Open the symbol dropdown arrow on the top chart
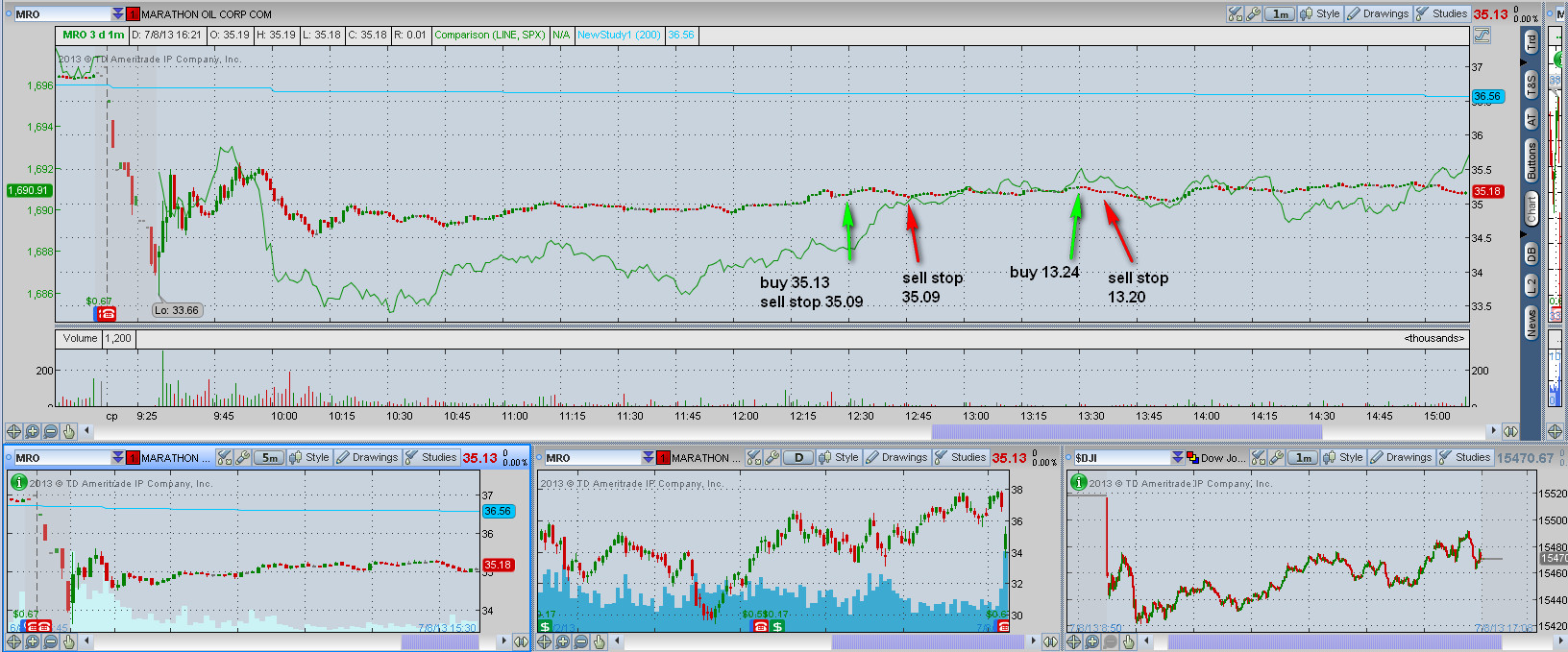Viewport: 1568px width, 652px height. coord(118,14)
